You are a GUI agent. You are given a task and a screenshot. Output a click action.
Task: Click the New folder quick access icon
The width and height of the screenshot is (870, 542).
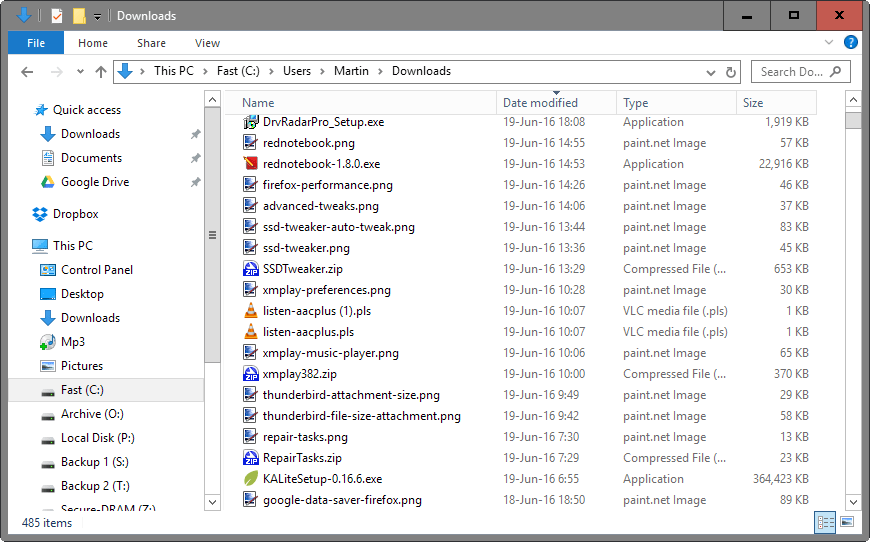click(79, 16)
